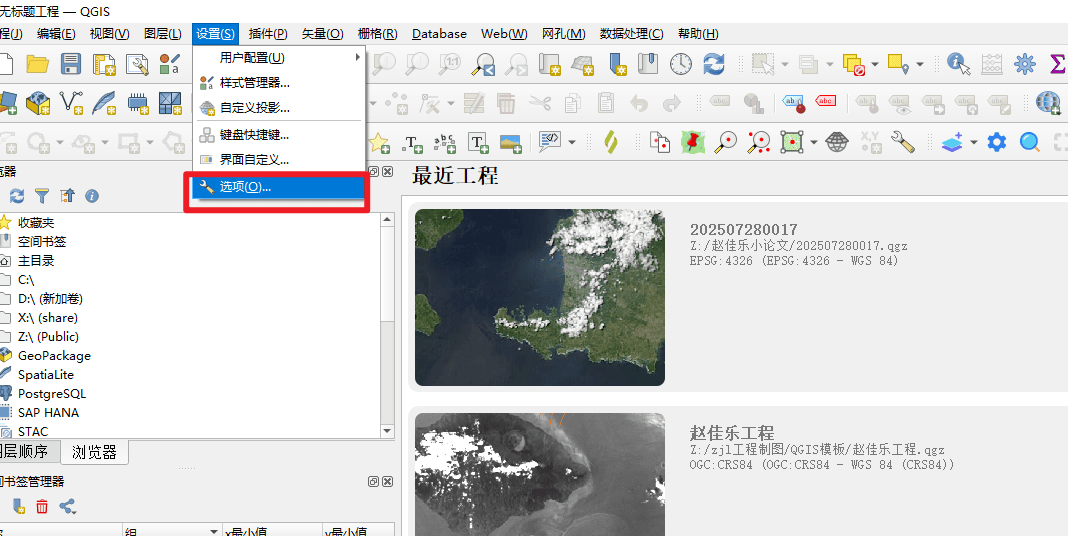Screen dimensions: 1068x536
Task: Click the pin labels icon
Action: tap(794, 103)
